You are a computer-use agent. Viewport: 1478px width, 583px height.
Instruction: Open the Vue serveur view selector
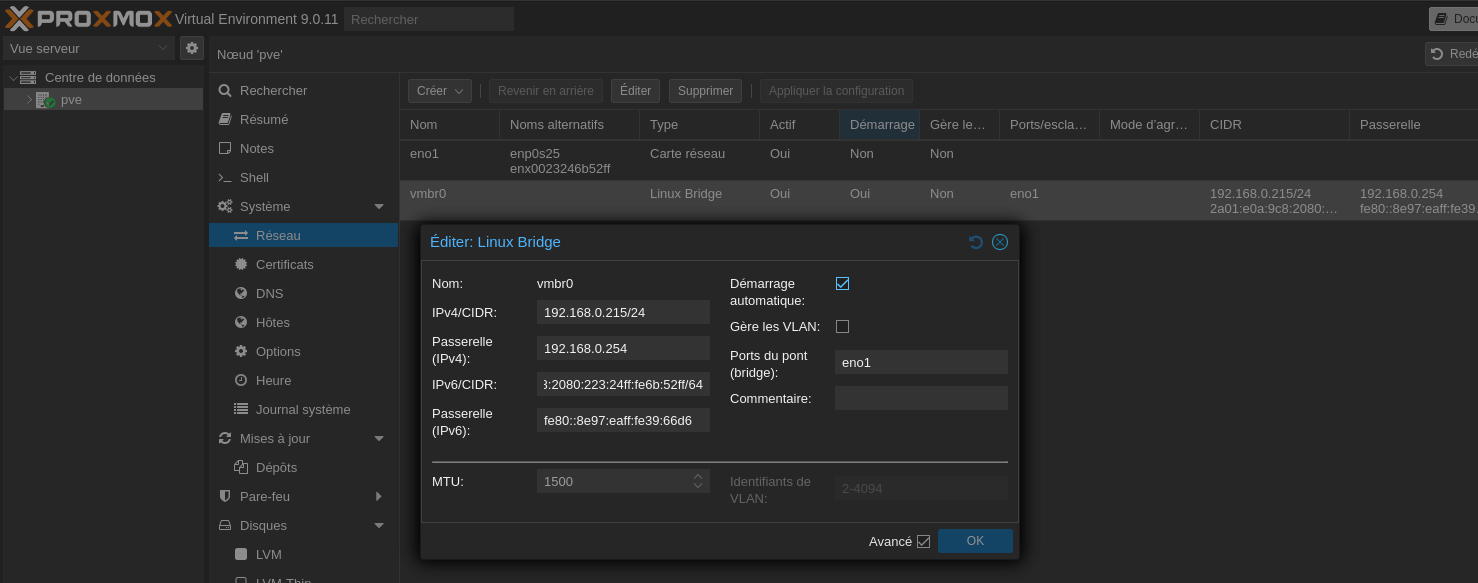pos(88,48)
